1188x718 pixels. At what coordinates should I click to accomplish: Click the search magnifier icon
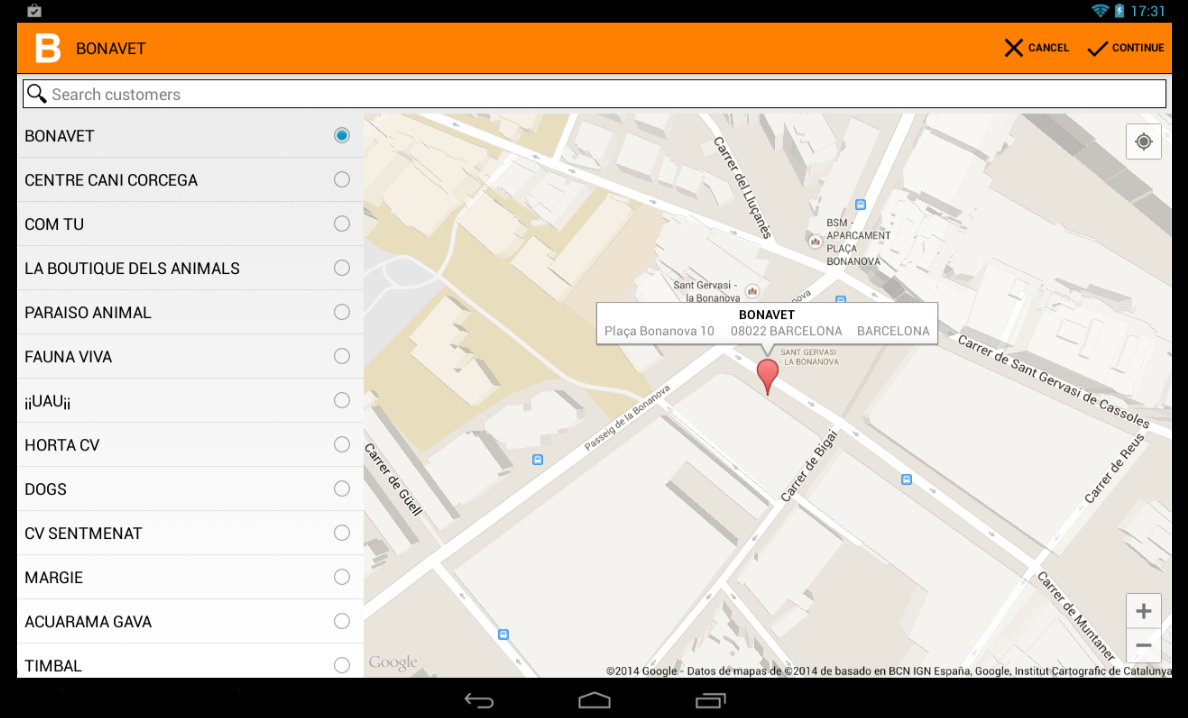(x=36, y=93)
